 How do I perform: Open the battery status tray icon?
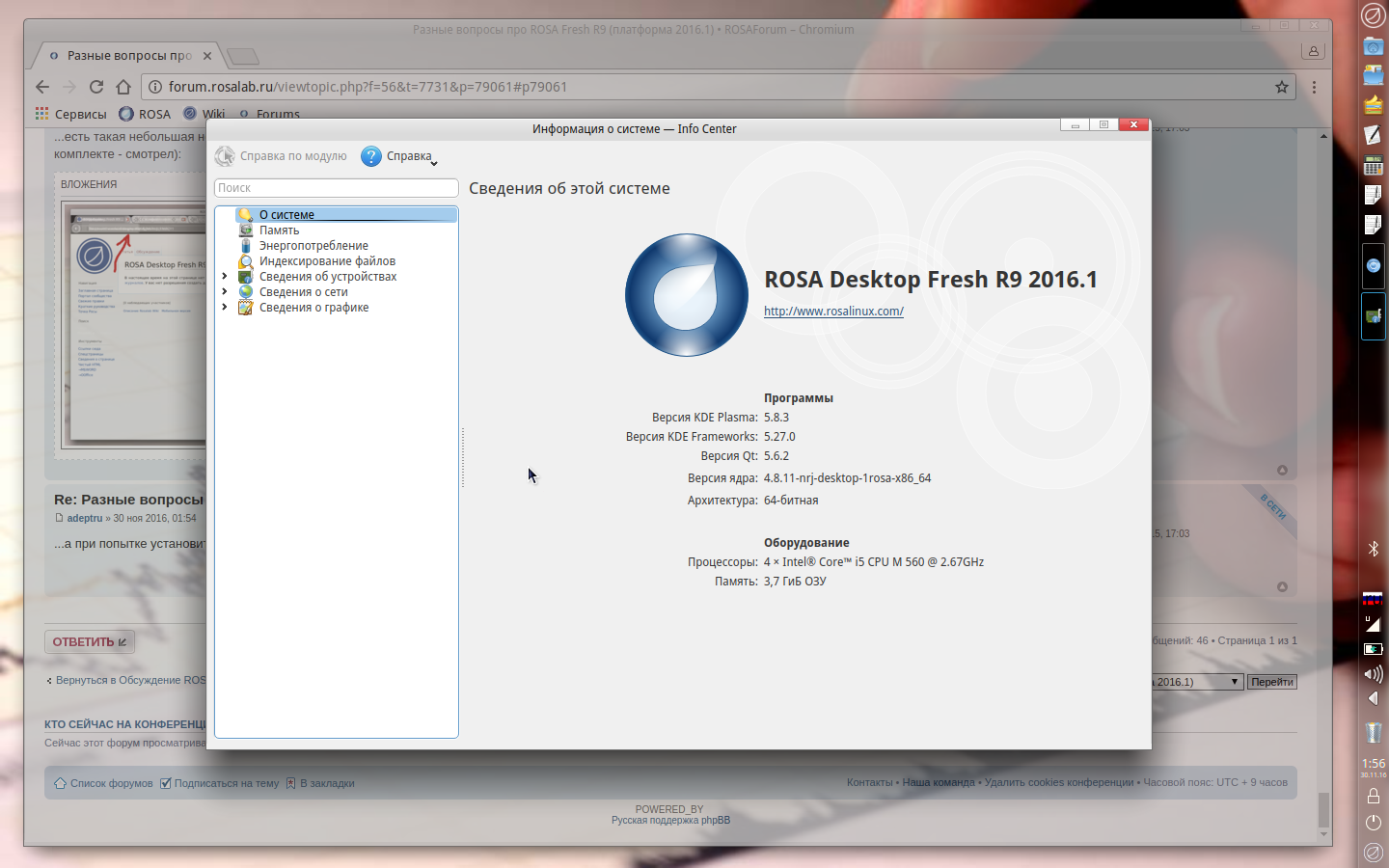(x=1373, y=649)
